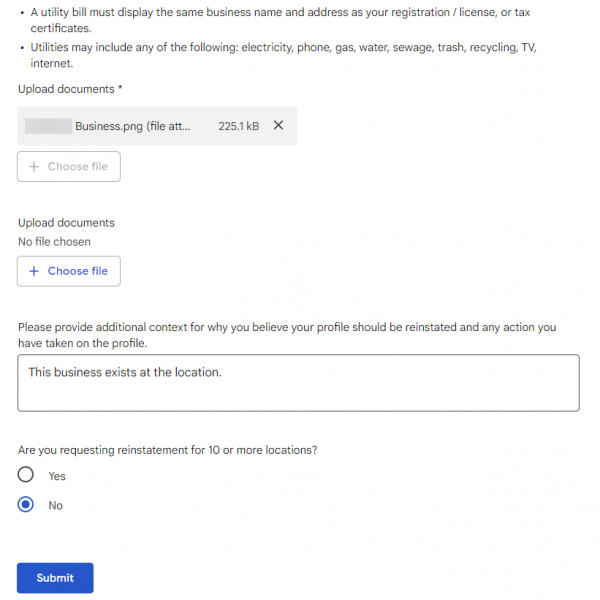The width and height of the screenshot is (600, 600).
Task: Click the No file chosen text
Action: [x=54, y=242]
